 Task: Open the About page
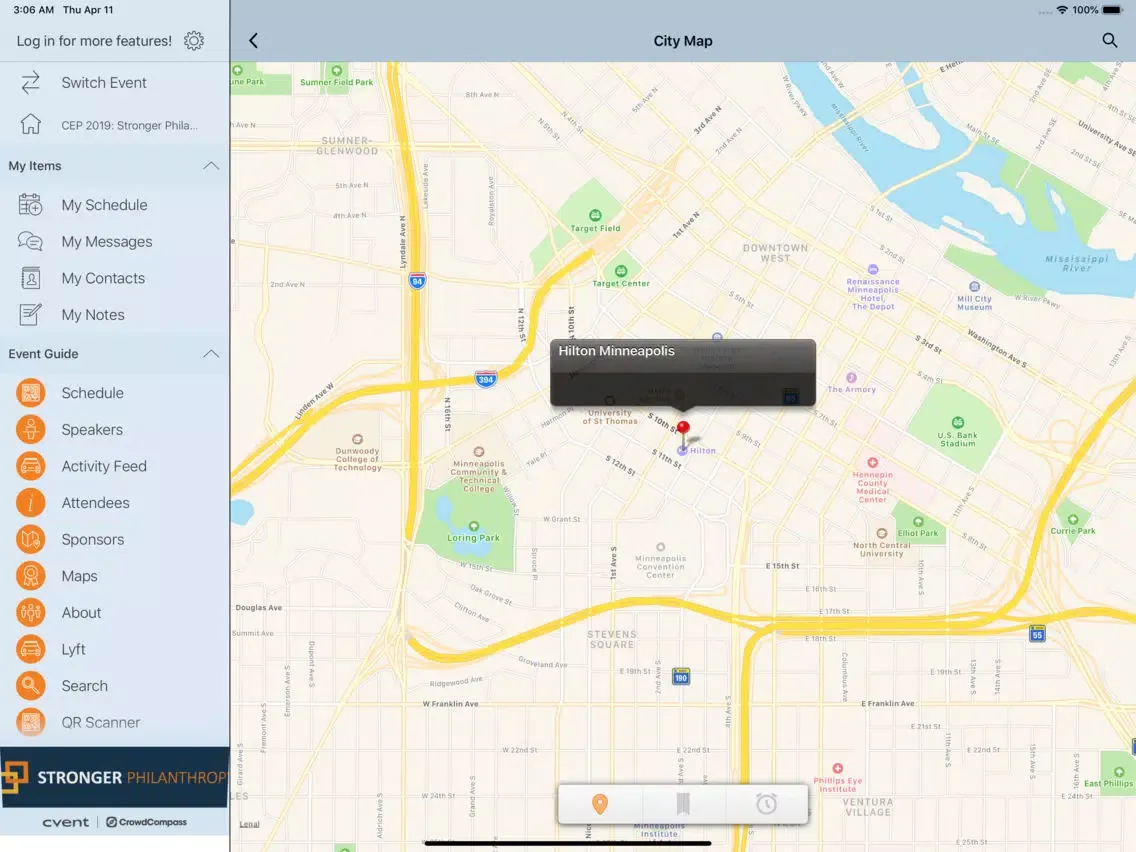[x=114, y=612]
